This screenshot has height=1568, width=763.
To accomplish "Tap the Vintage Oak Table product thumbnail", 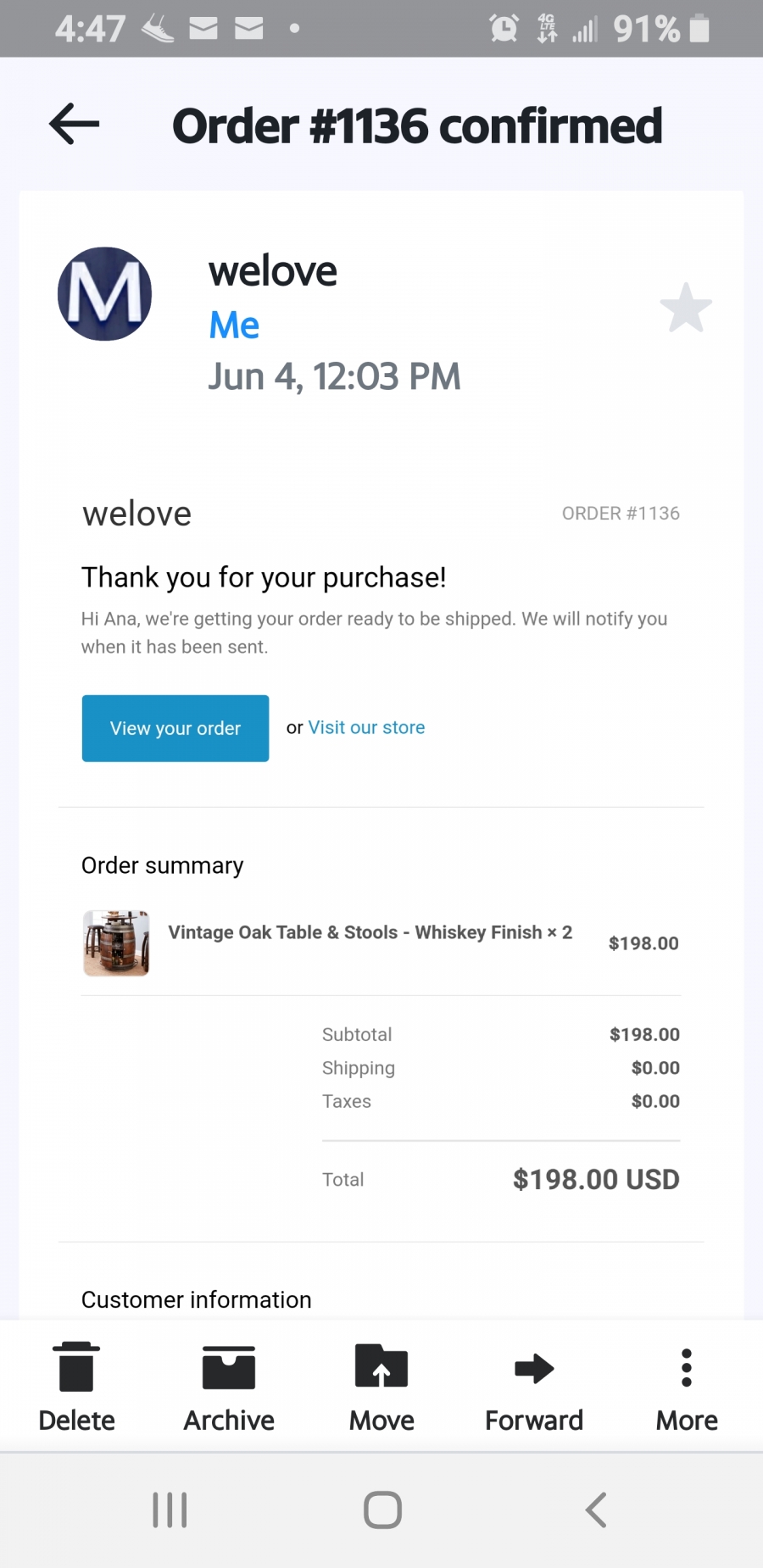I will click(x=116, y=943).
